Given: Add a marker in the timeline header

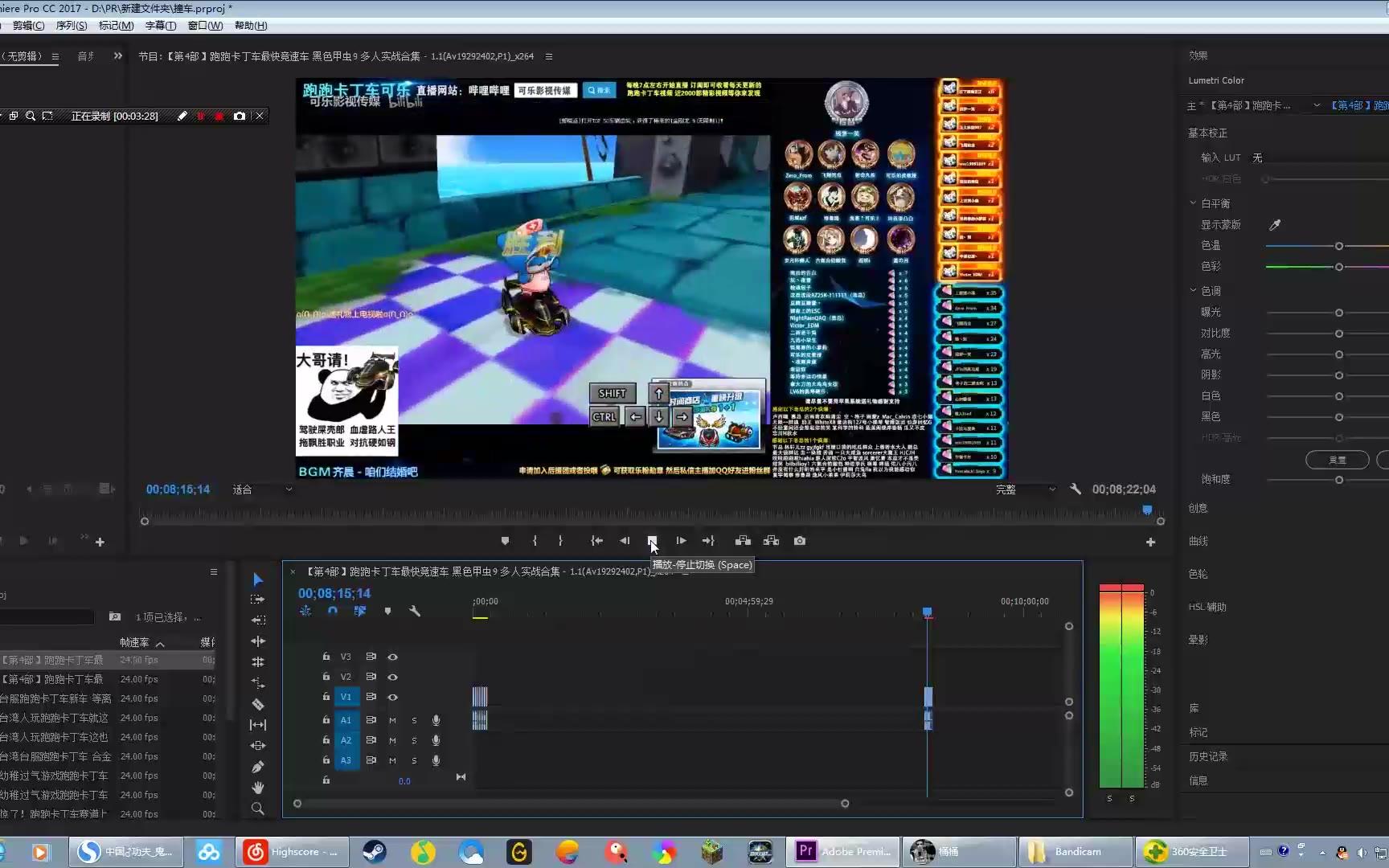Looking at the screenshot, I should [x=387, y=611].
